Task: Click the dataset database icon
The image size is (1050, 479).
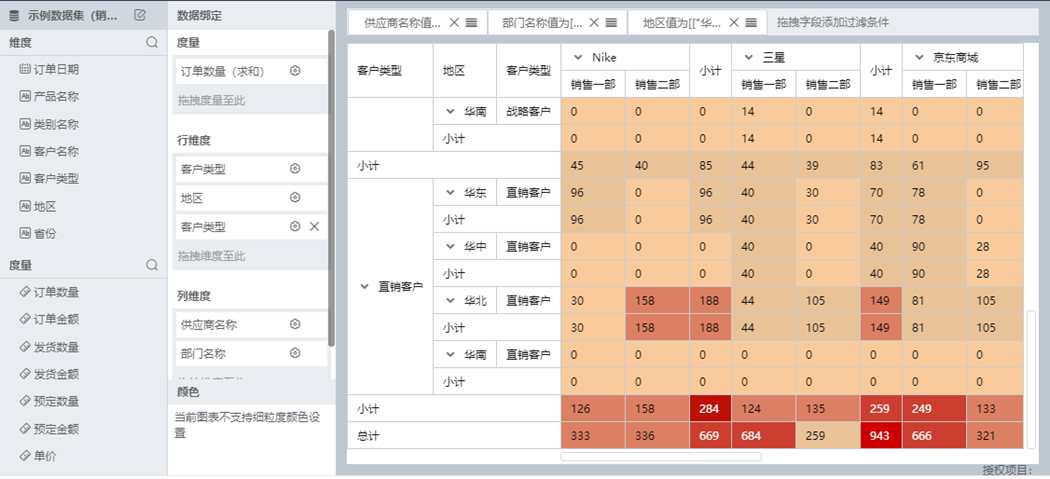Action: (15, 15)
